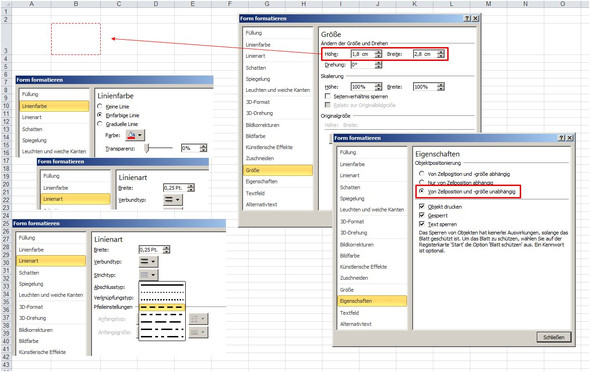Select row 3 header

tap(6, 39)
